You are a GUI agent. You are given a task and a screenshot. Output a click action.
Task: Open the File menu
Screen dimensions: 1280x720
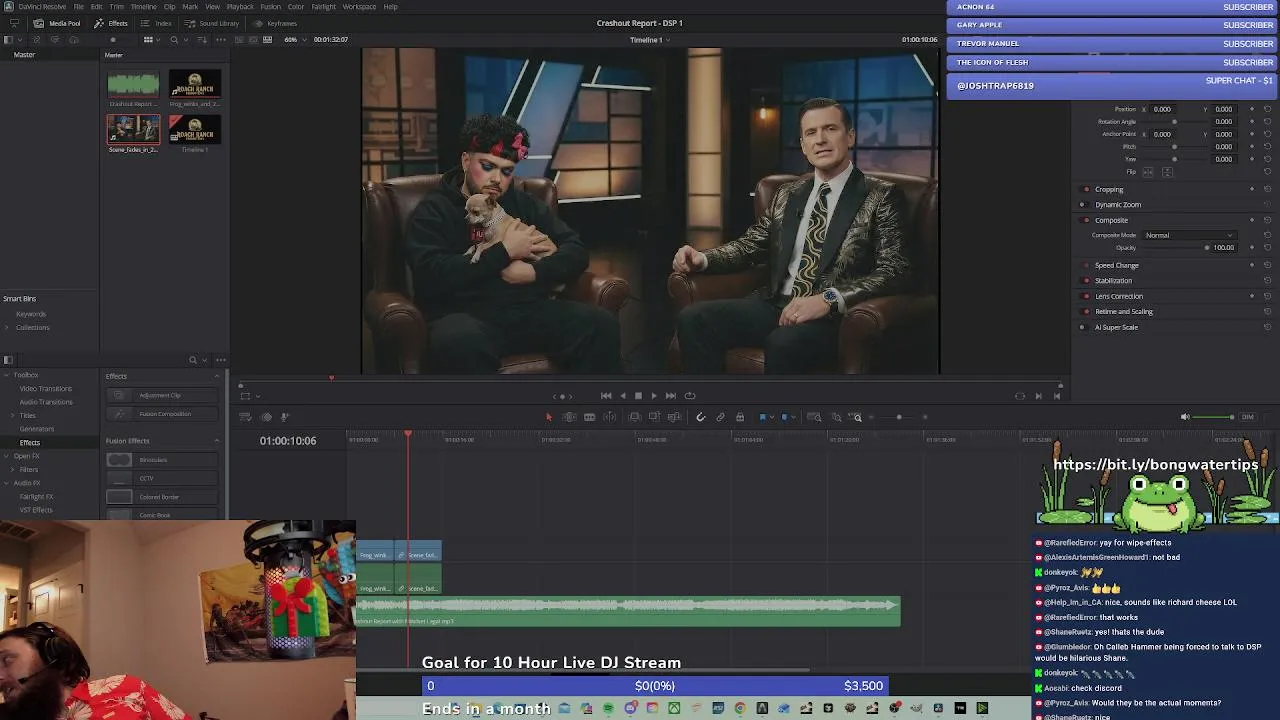pyautogui.click(x=78, y=7)
